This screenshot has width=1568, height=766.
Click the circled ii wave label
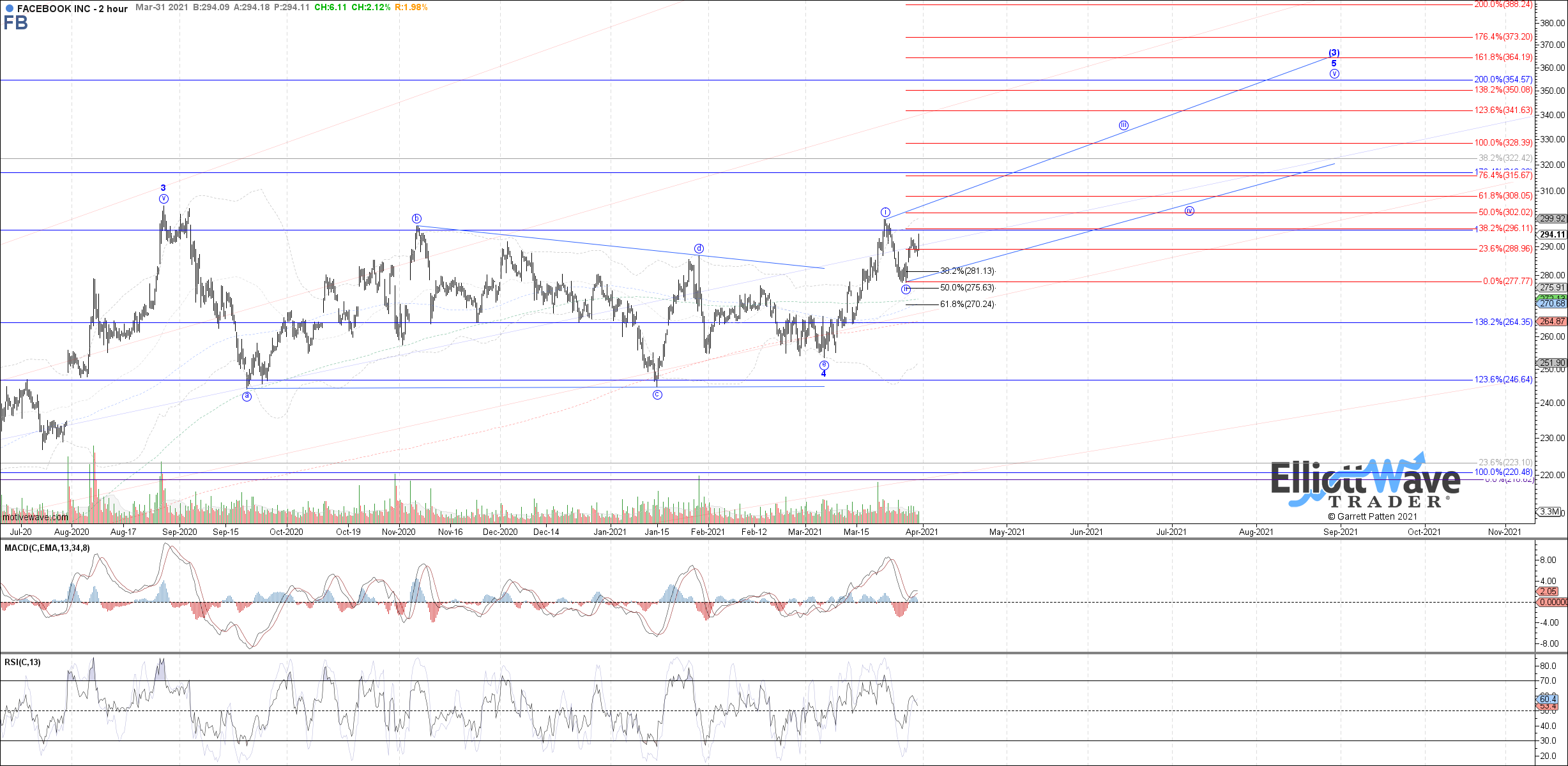tap(906, 289)
